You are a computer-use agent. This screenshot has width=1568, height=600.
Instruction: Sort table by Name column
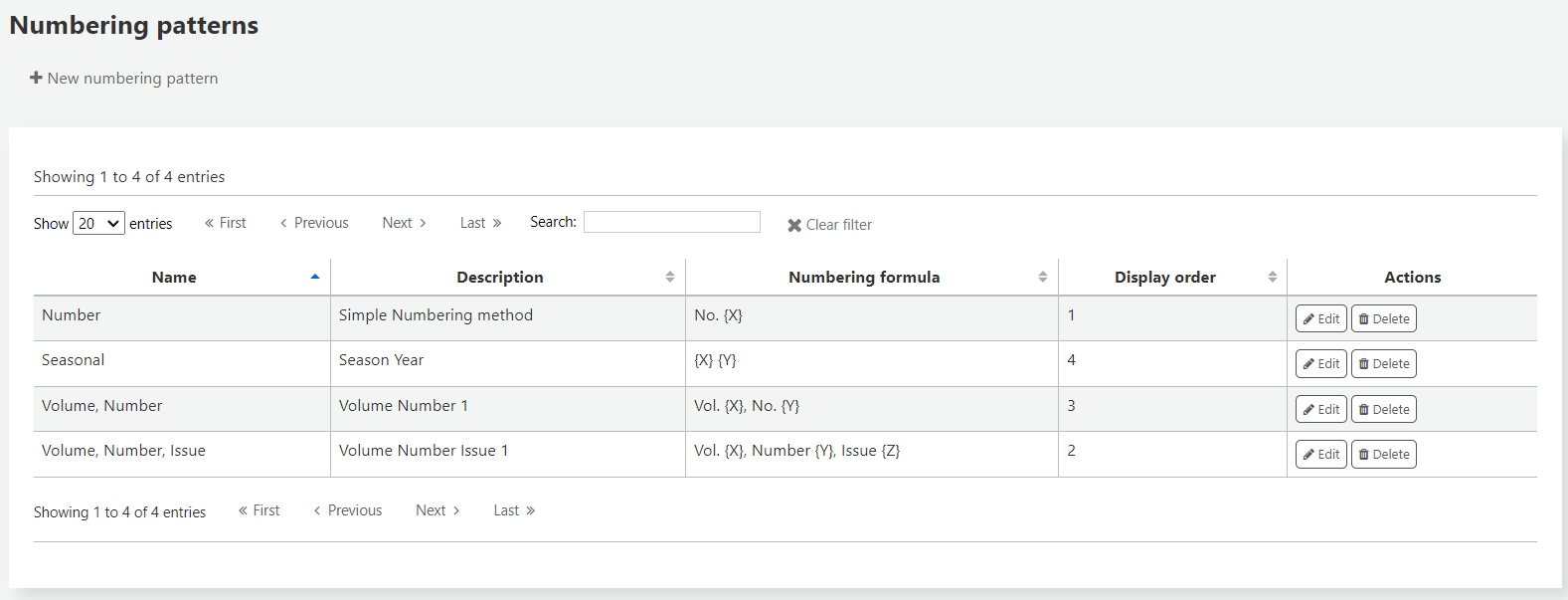[x=174, y=278]
